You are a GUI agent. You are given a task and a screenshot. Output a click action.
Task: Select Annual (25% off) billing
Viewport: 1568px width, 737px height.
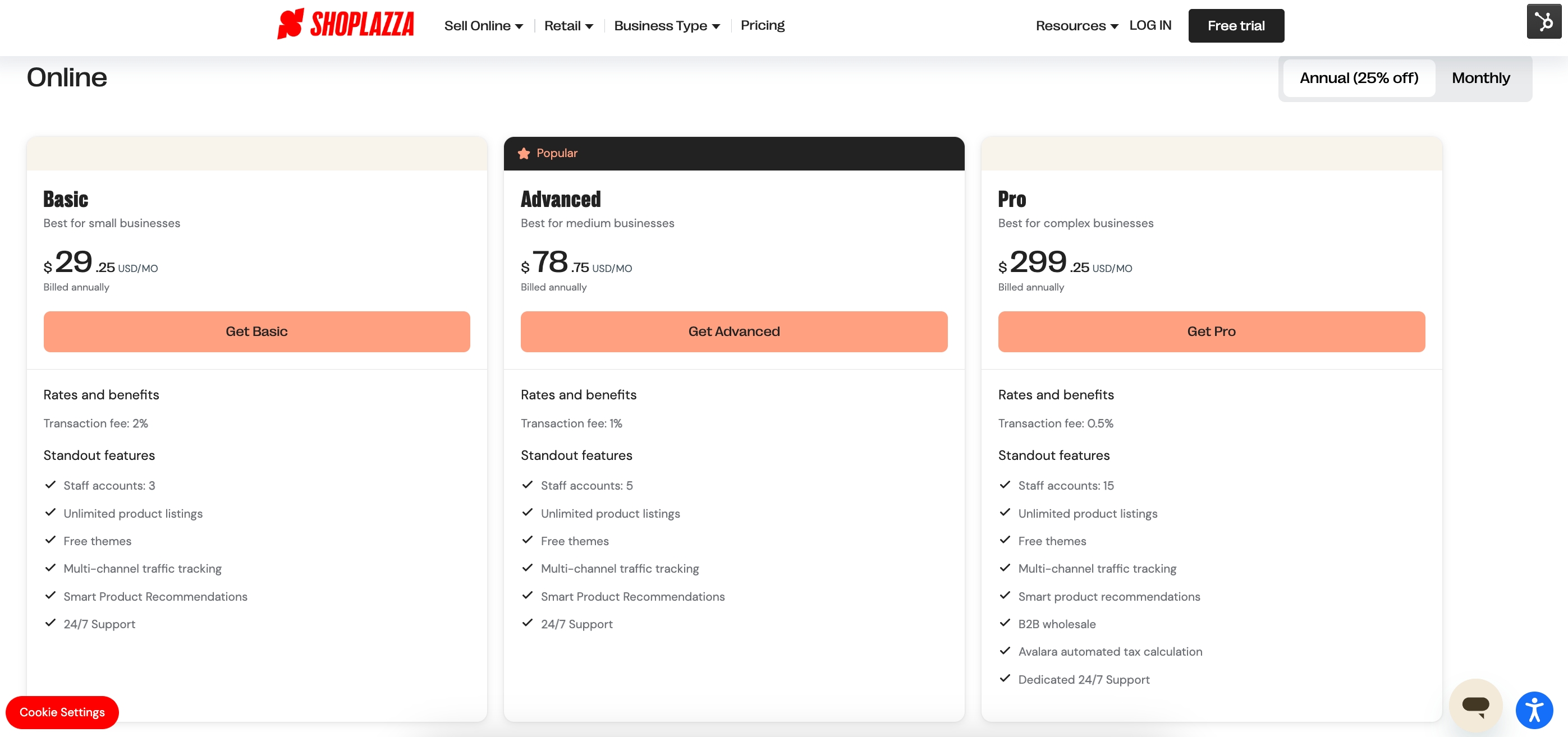[x=1359, y=78]
